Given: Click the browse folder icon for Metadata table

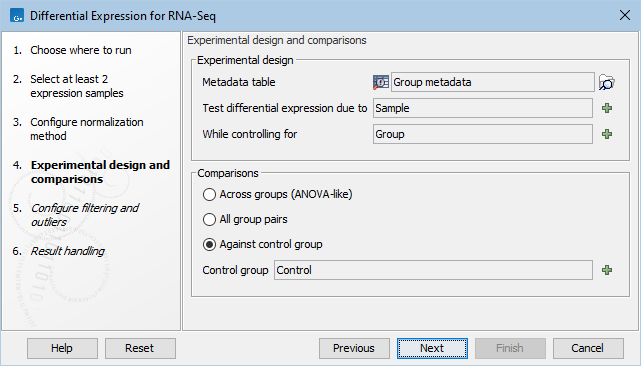Looking at the screenshot, I should (x=607, y=82).
